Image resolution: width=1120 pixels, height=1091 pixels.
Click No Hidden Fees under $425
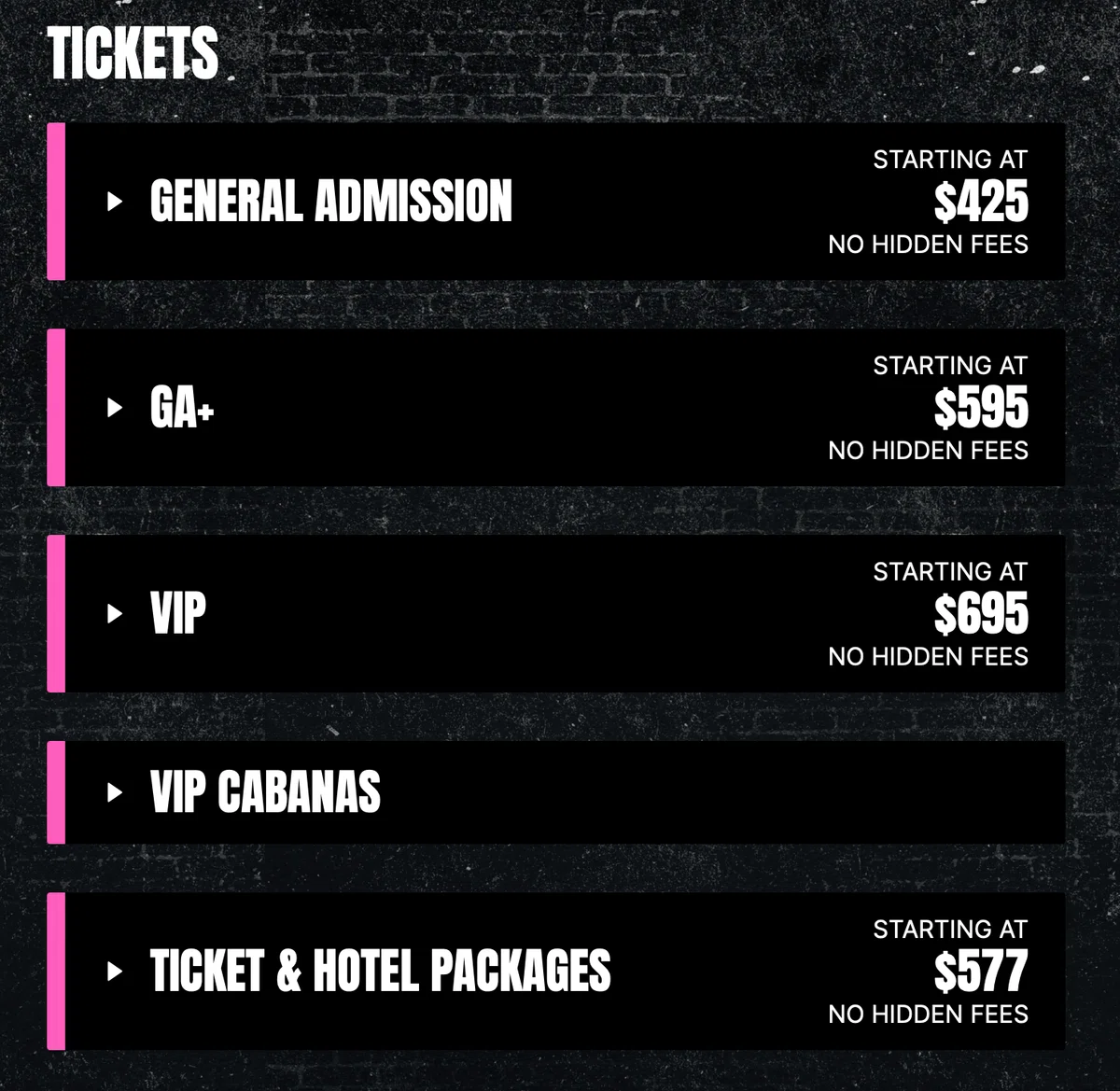coord(928,245)
